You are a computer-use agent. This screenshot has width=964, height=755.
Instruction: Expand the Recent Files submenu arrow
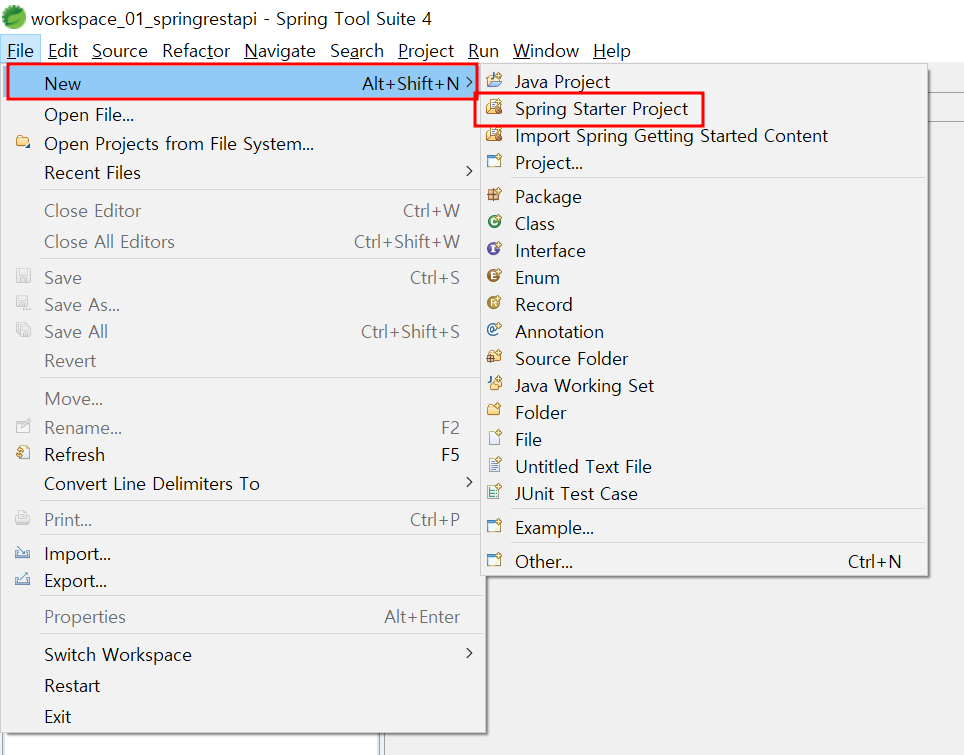point(469,172)
